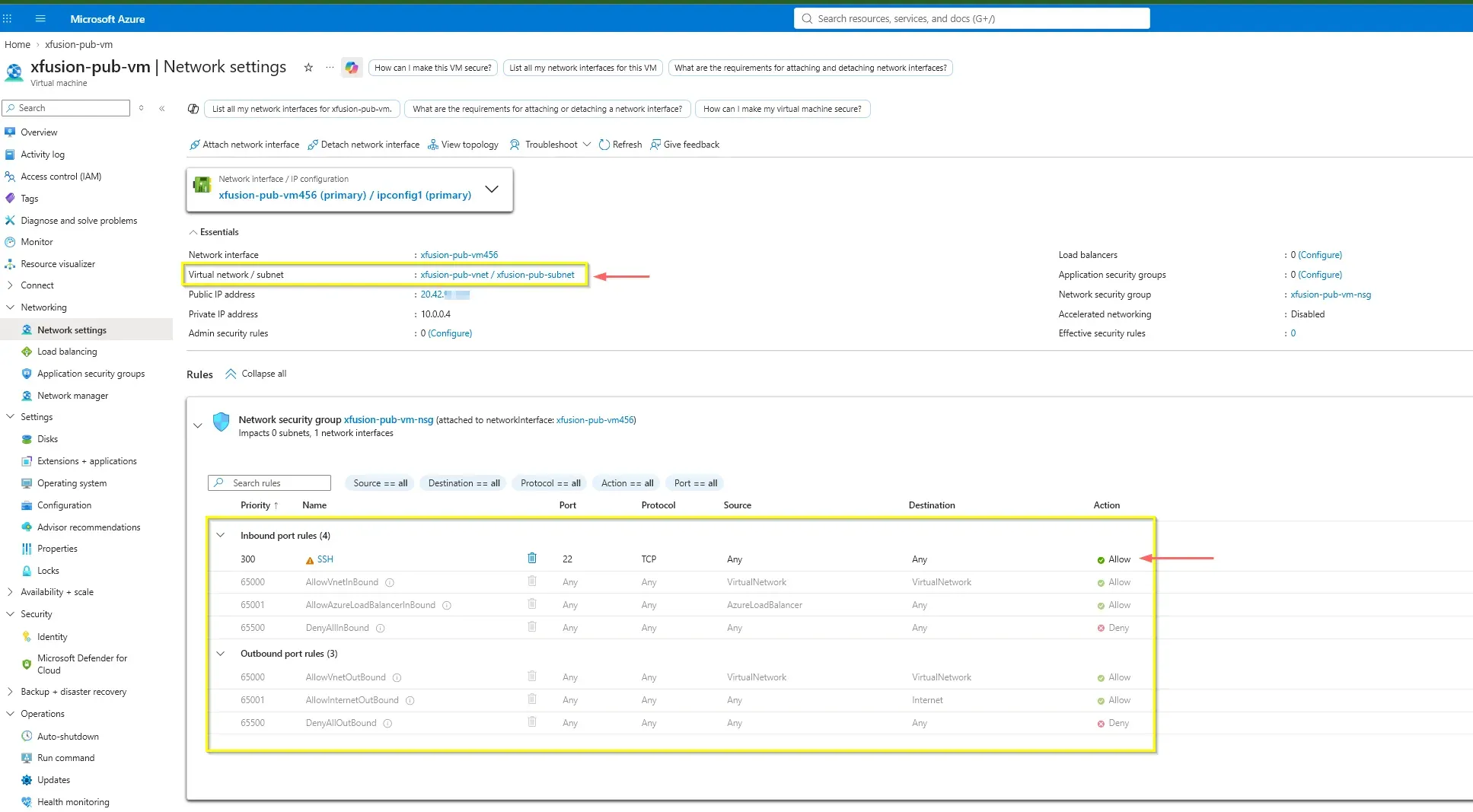
Task: Delete the SSH rule with trash icon
Action: coord(532,559)
